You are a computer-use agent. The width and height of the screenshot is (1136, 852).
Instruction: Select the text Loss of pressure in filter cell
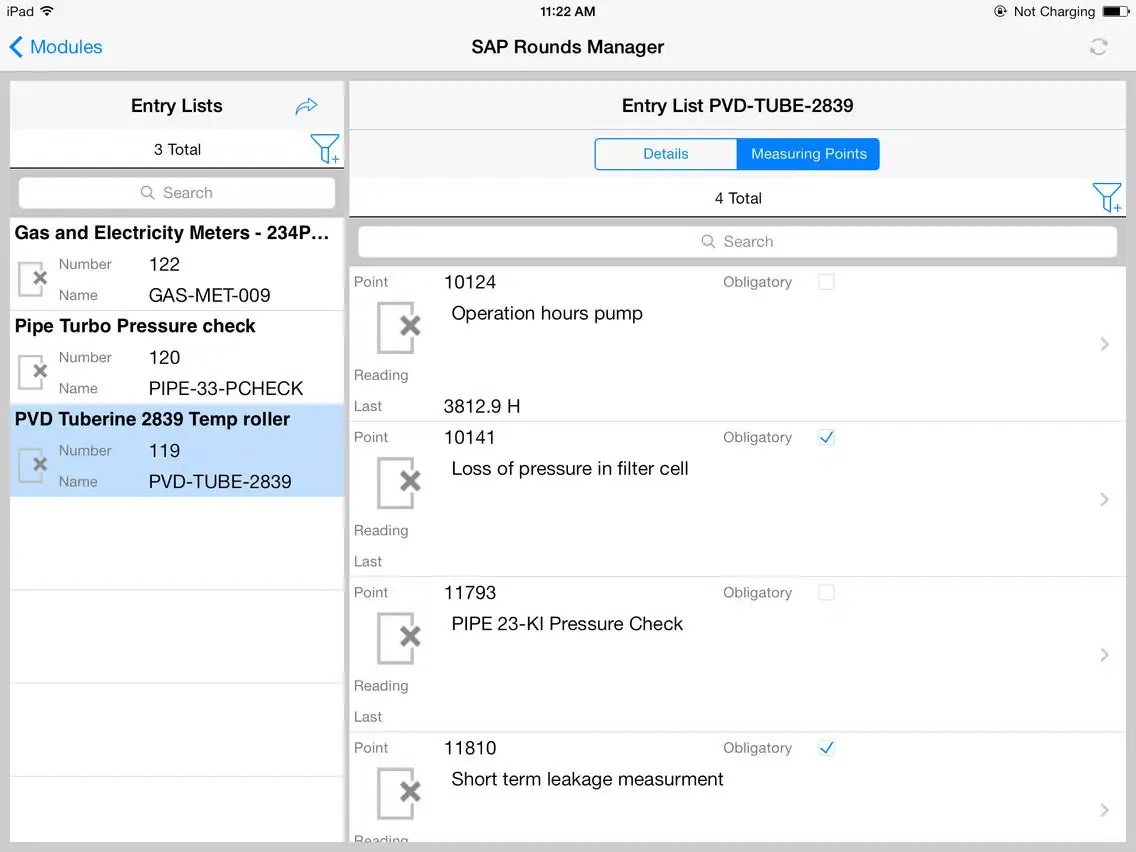point(569,469)
